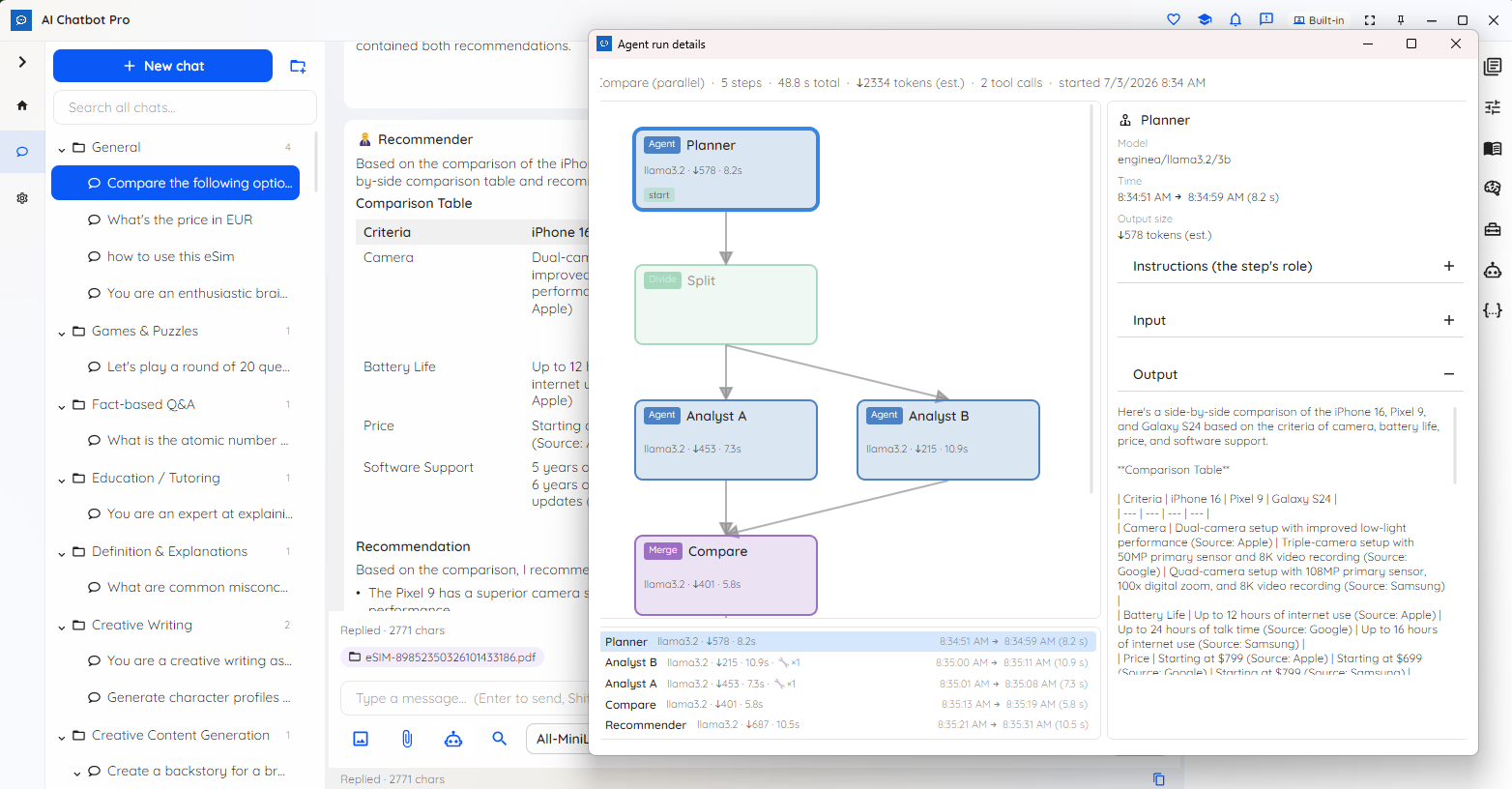The image size is (1512, 789).
Task: Open chat 'Compare the following optio...'
Action: click(x=175, y=183)
